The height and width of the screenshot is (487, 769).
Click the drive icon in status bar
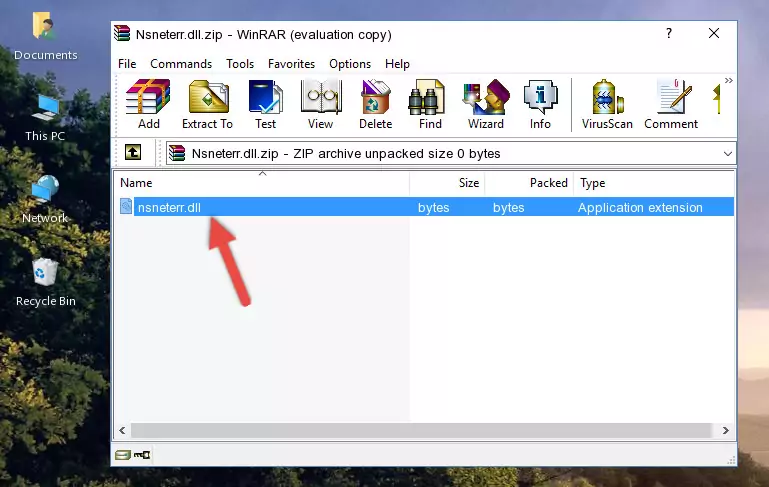pos(123,455)
